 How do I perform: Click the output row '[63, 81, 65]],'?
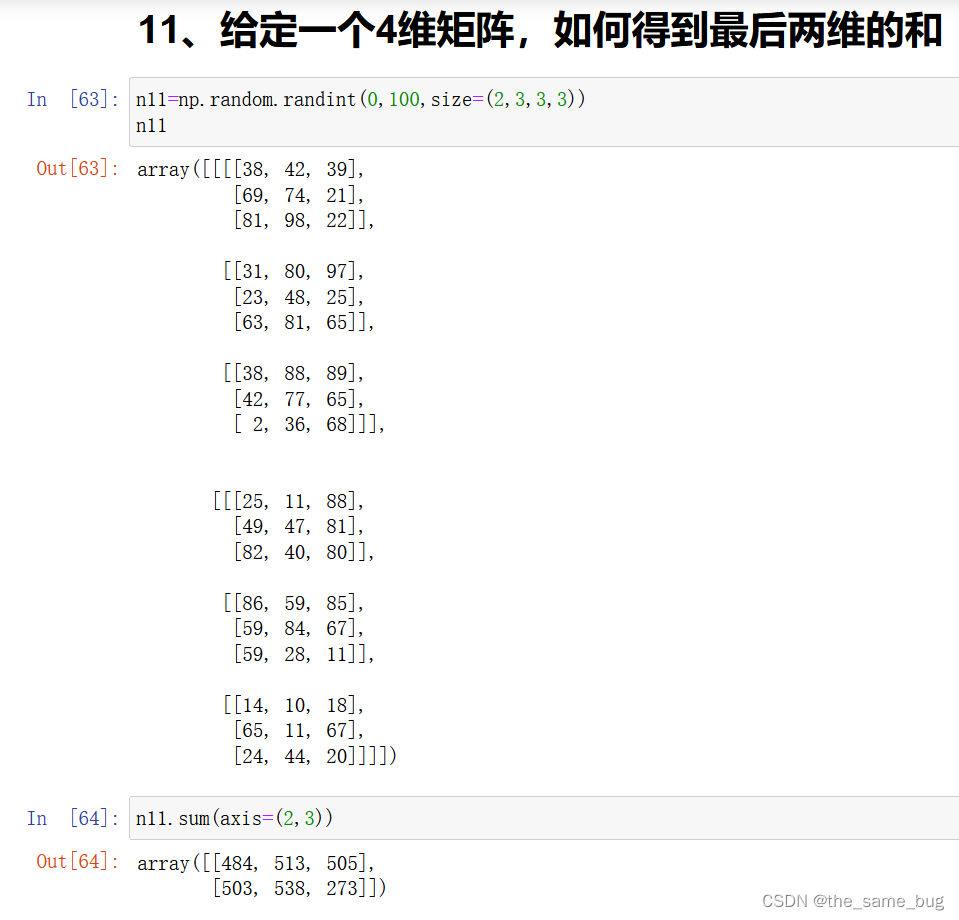pyautogui.click(x=304, y=322)
